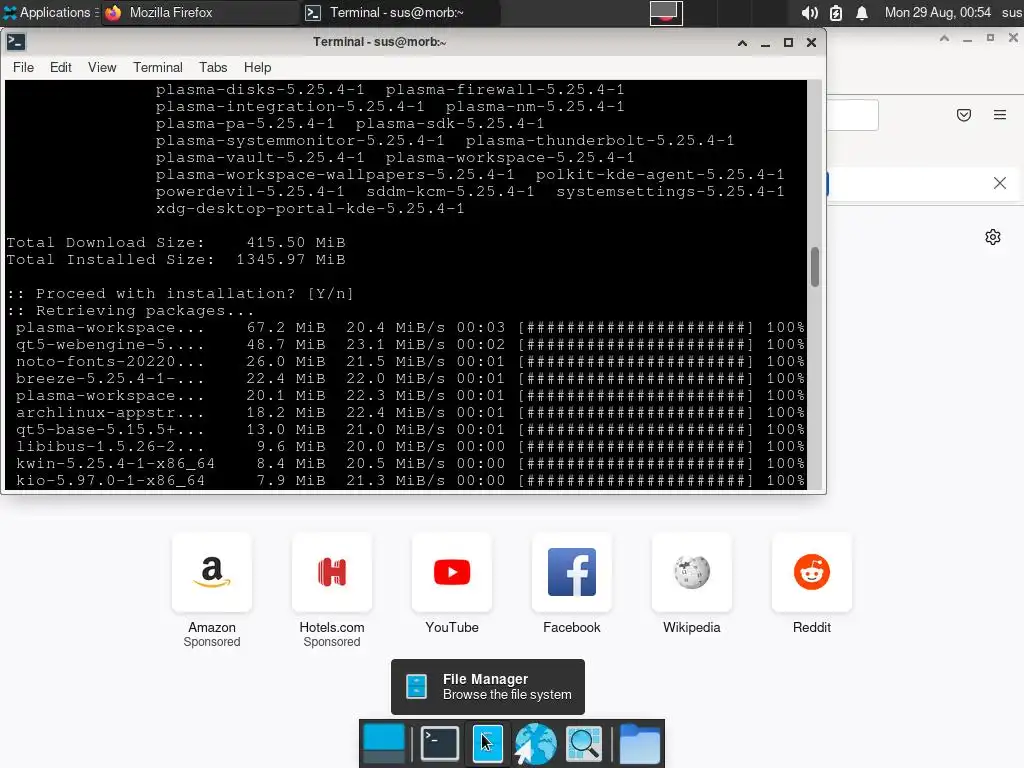Open the Help menu in Terminal
Viewport: 1024px width, 768px height.
point(257,67)
